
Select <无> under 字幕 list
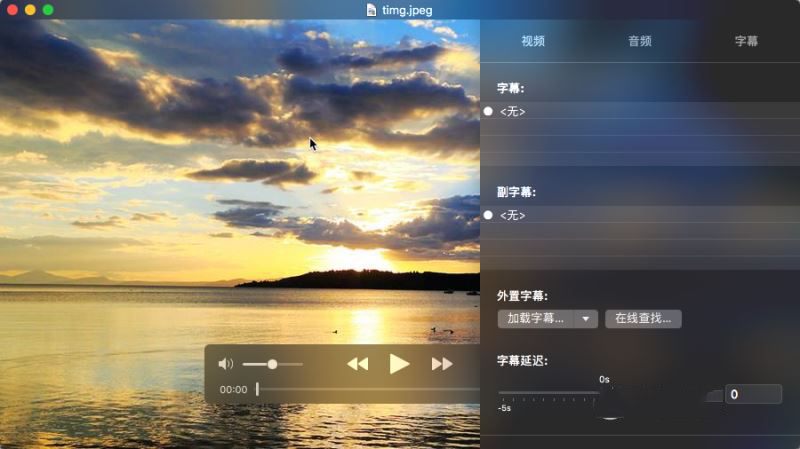pos(513,111)
